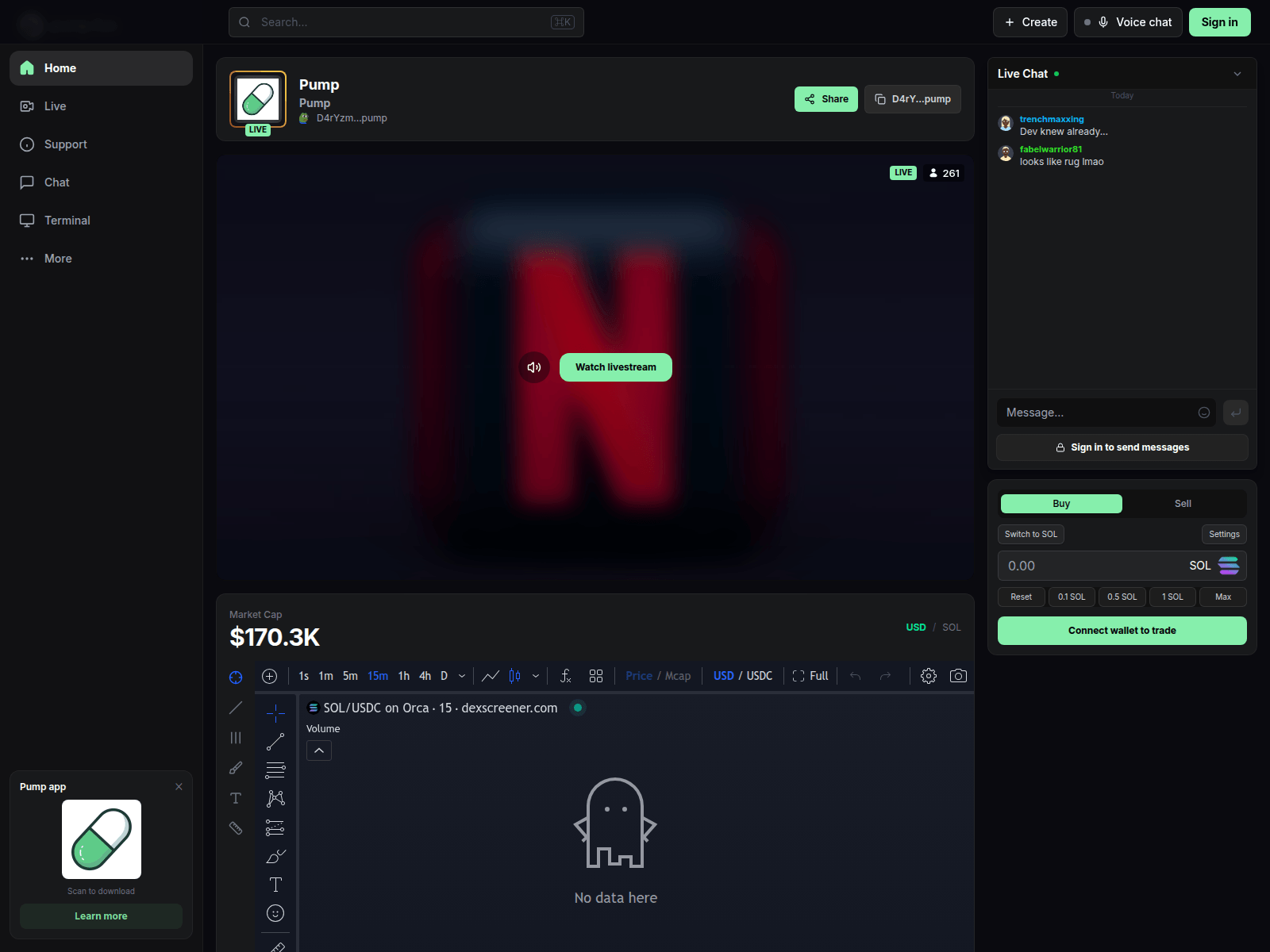Screen dimensions: 1270x952
Task: Open the interval dropdown arrow after D
Action: [x=462, y=676]
